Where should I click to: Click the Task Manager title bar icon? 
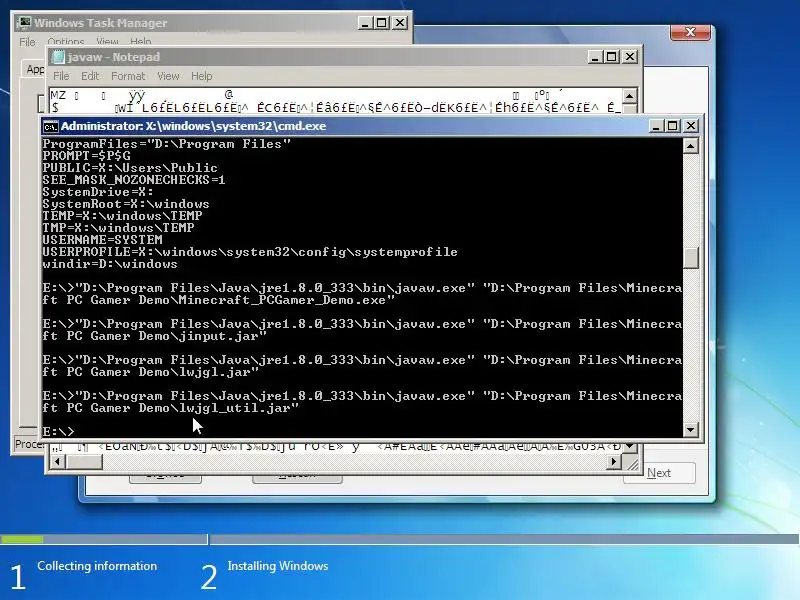coord(24,22)
